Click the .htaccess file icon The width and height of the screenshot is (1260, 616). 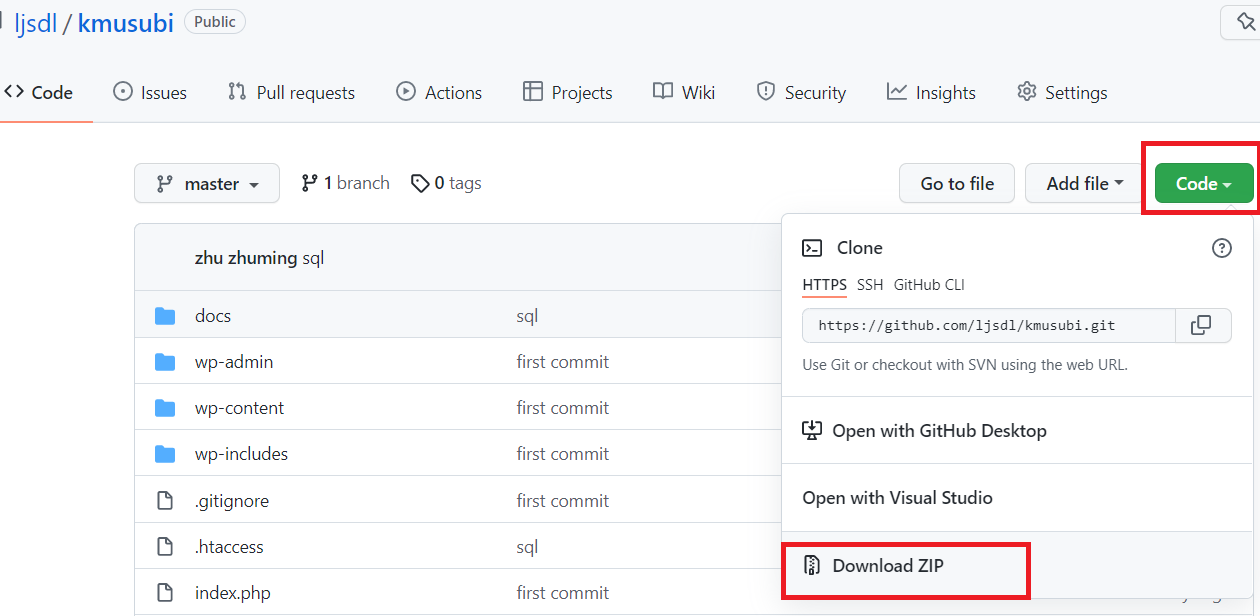click(165, 547)
